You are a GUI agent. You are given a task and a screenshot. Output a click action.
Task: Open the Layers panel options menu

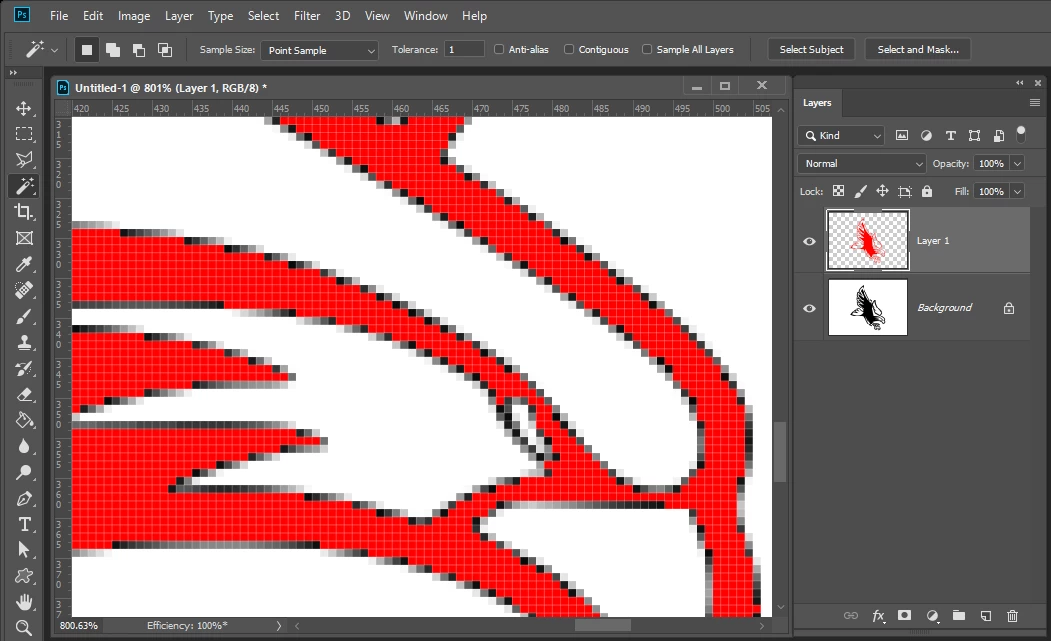coord(1035,103)
